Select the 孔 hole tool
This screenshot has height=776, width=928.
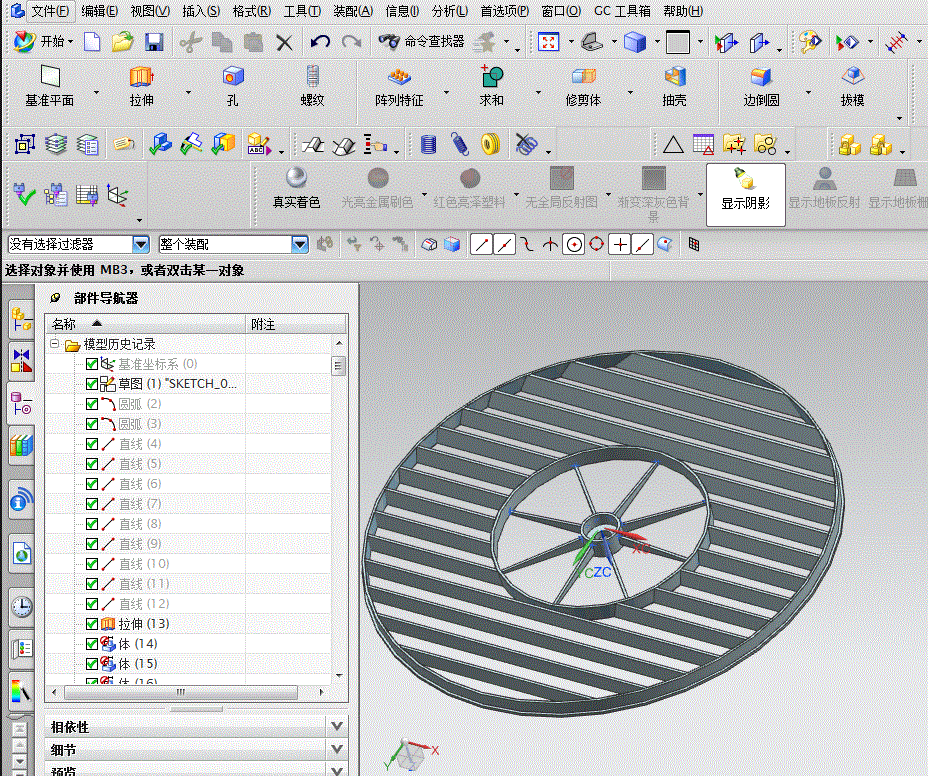pyautogui.click(x=233, y=87)
